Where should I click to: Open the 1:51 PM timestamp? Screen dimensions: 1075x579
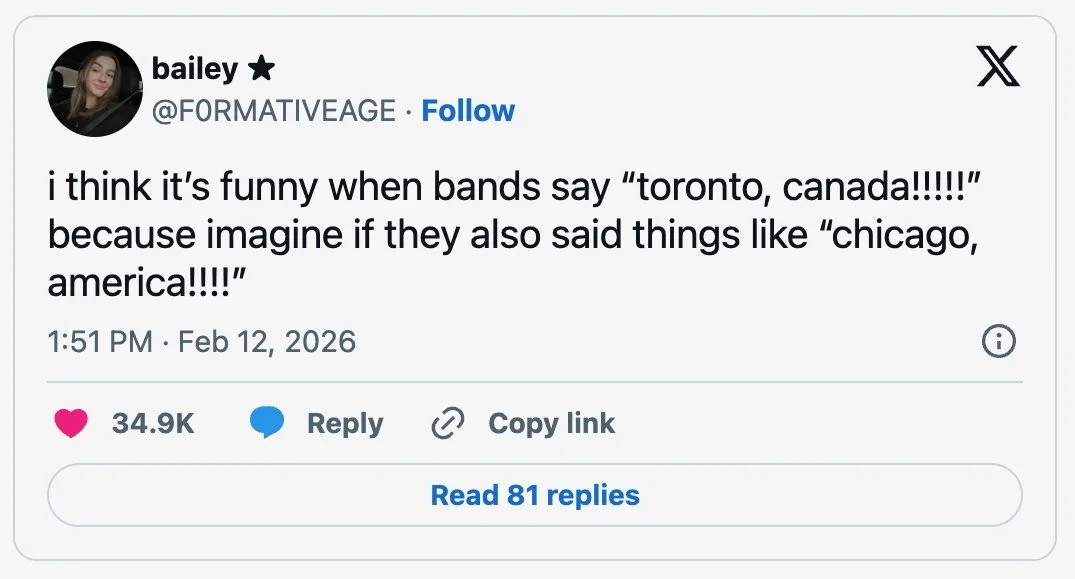coord(100,341)
